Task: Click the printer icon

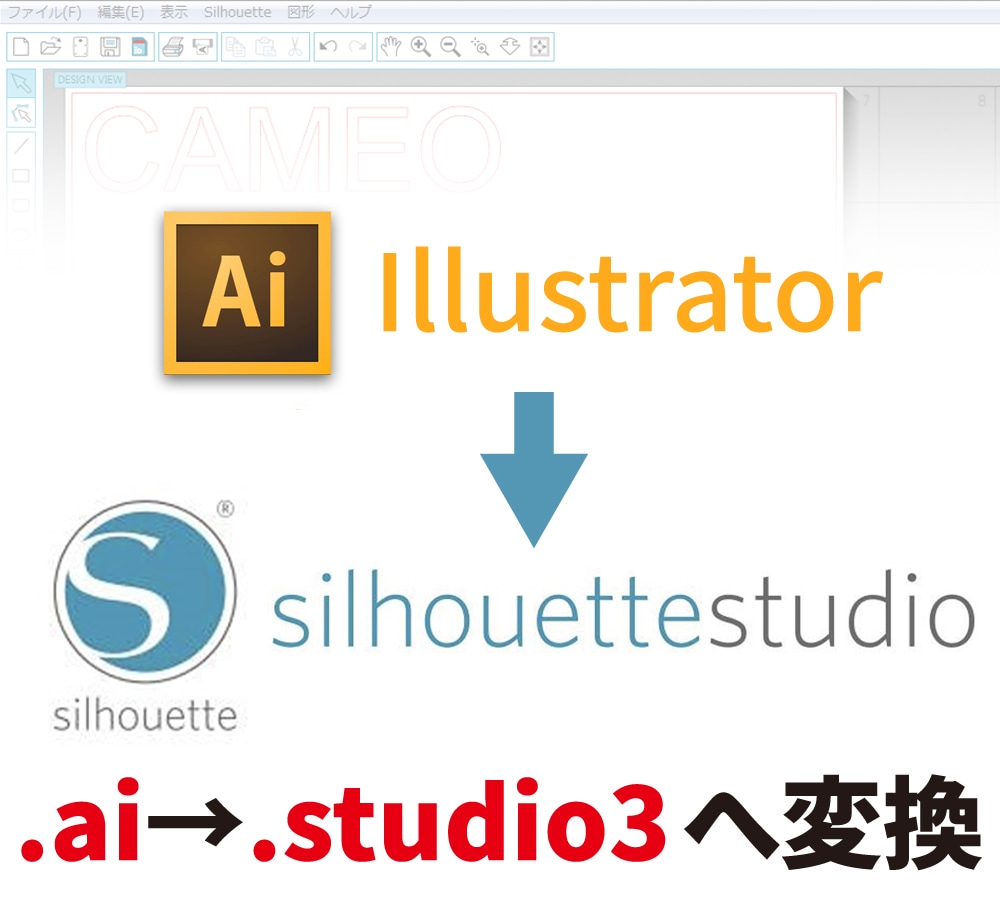Action: click(x=172, y=47)
